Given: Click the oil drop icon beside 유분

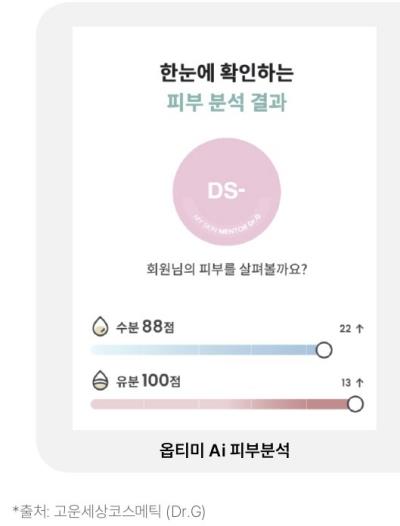Looking at the screenshot, I should pyautogui.click(x=100, y=380).
